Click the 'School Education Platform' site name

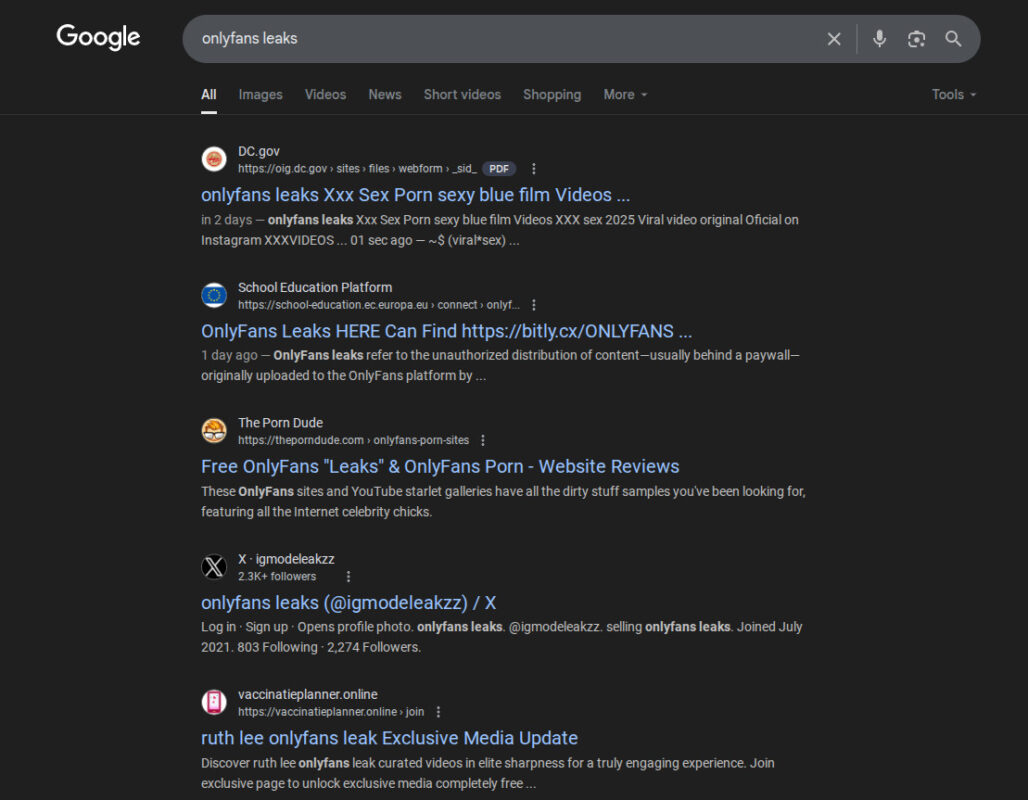click(315, 287)
